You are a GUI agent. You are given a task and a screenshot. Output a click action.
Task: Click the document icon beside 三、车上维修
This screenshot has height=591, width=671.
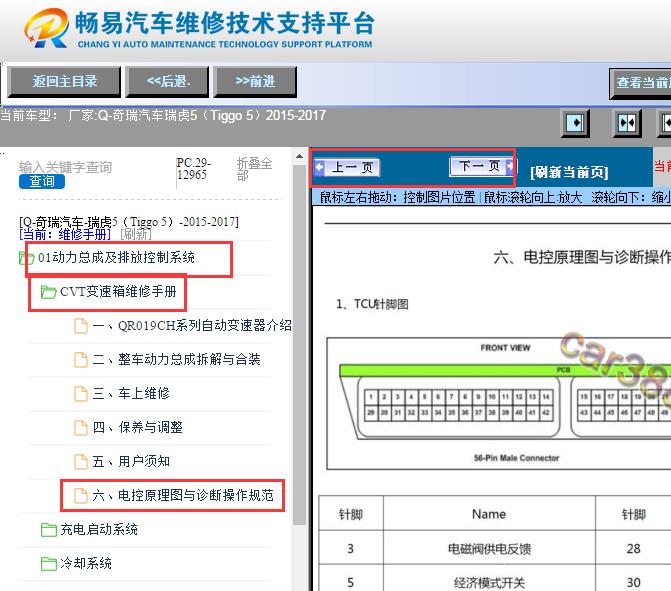(81, 393)
